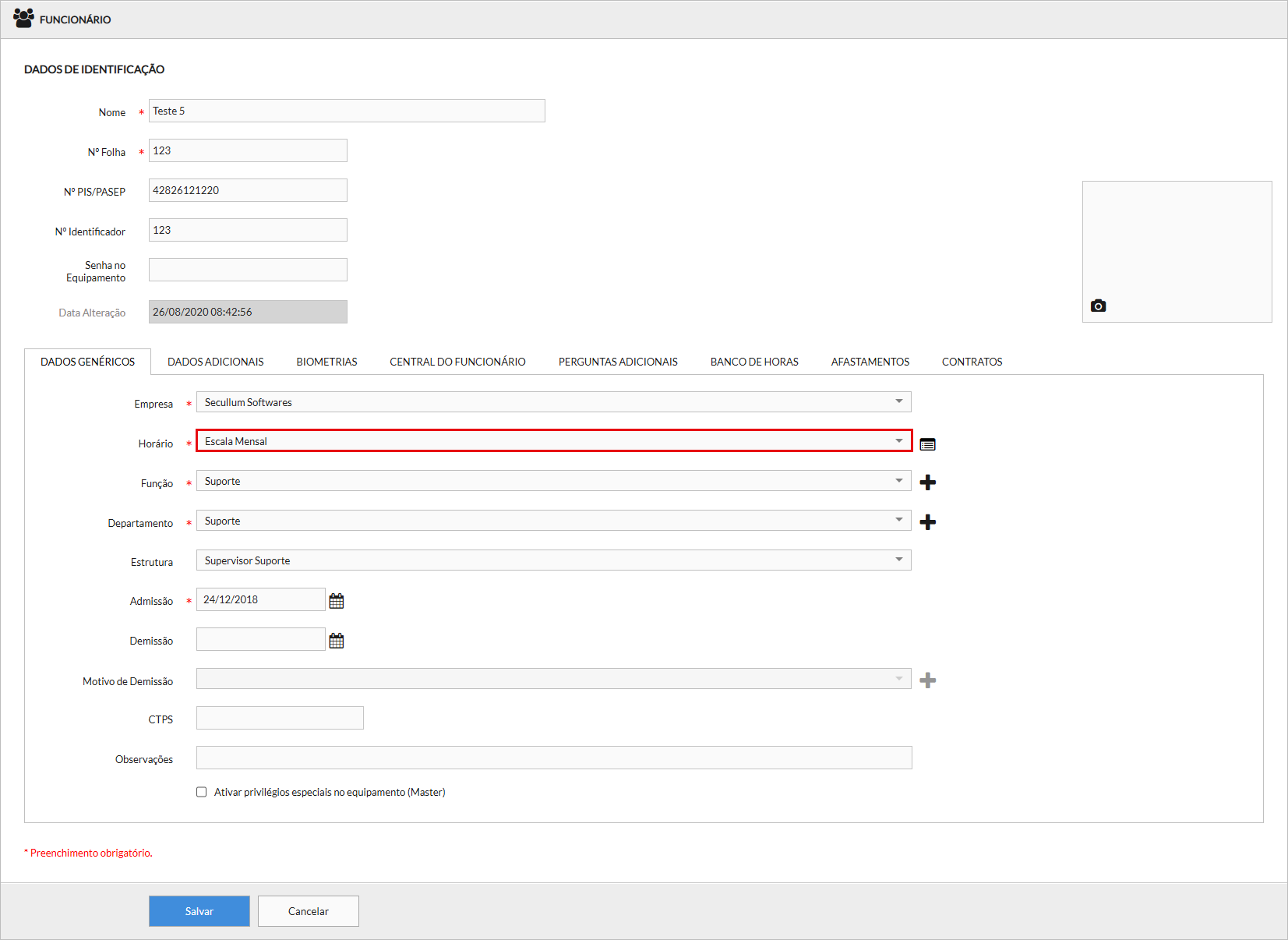Open the Função dropdown list
The width and height of the screenshot is (1288, 940).
[x=553, y=481]
